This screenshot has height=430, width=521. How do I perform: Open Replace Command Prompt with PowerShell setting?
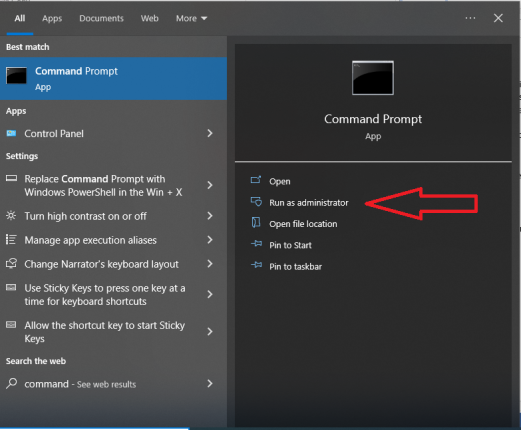pos(113,186)
